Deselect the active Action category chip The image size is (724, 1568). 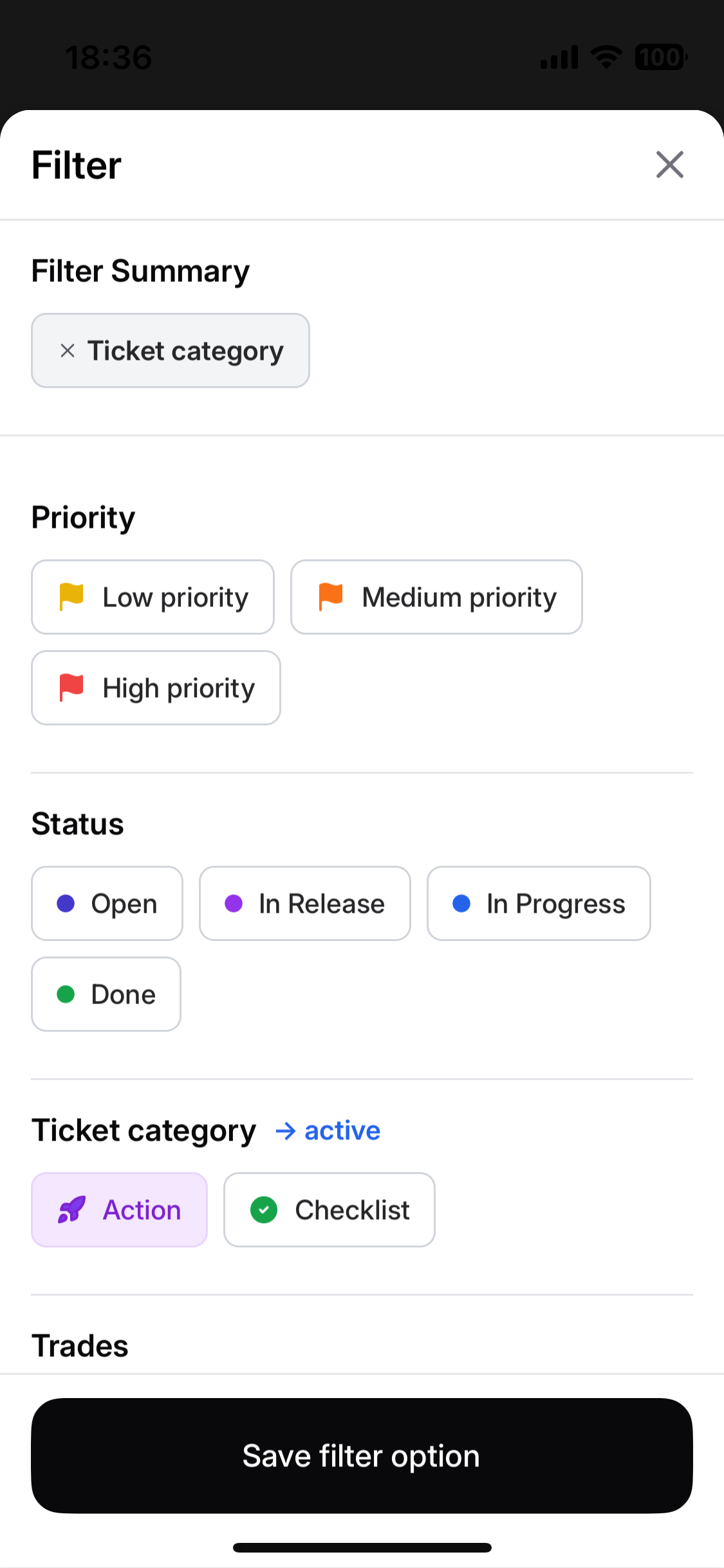120,1210
